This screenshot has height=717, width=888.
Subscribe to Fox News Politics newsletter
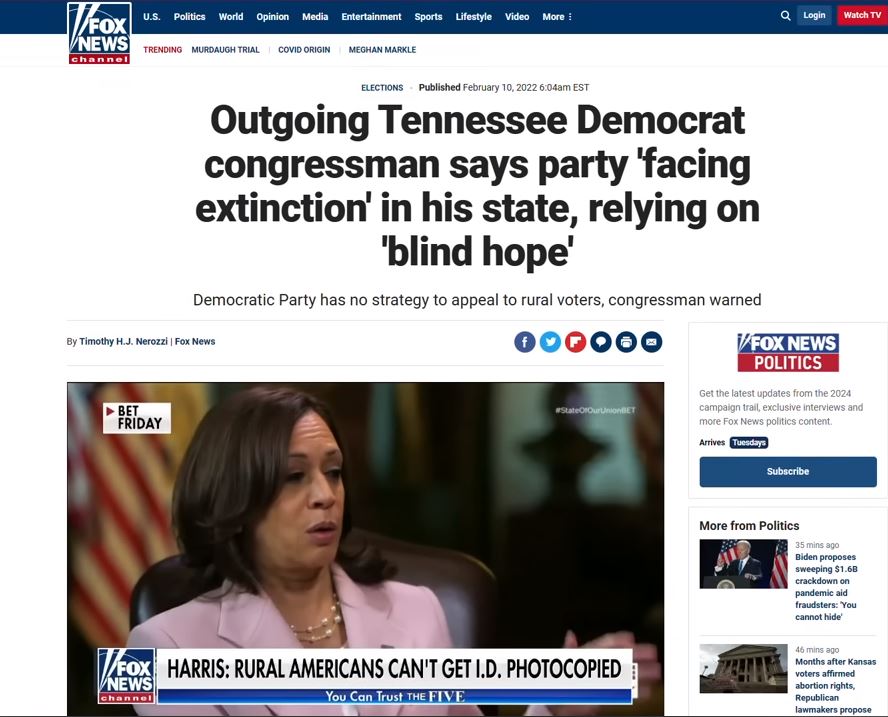click(788, 472)
